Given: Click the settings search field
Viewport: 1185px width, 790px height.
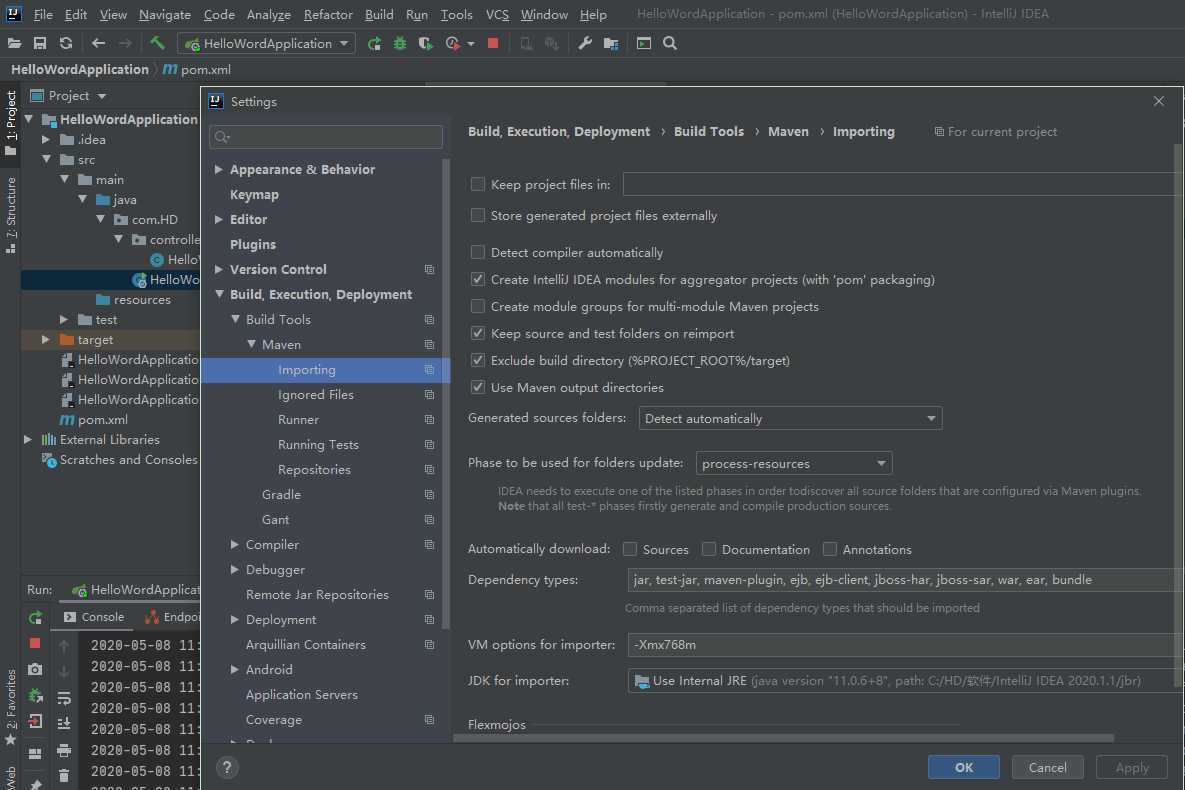Looking at the screenshot, I should click(x=326, y=136).
